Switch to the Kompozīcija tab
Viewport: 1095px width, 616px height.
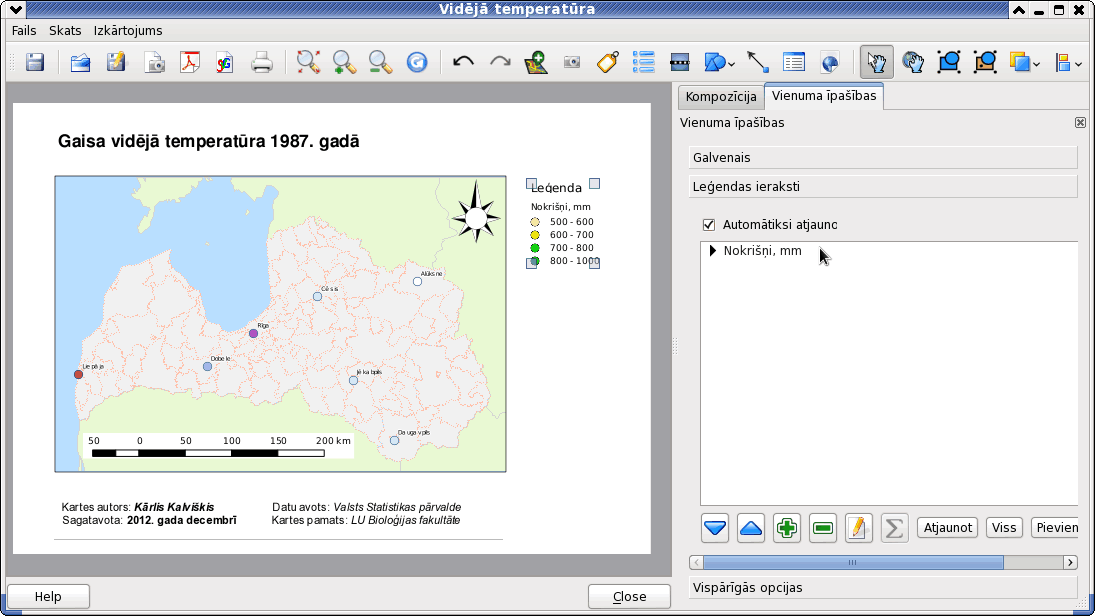[x=721, y=97]
